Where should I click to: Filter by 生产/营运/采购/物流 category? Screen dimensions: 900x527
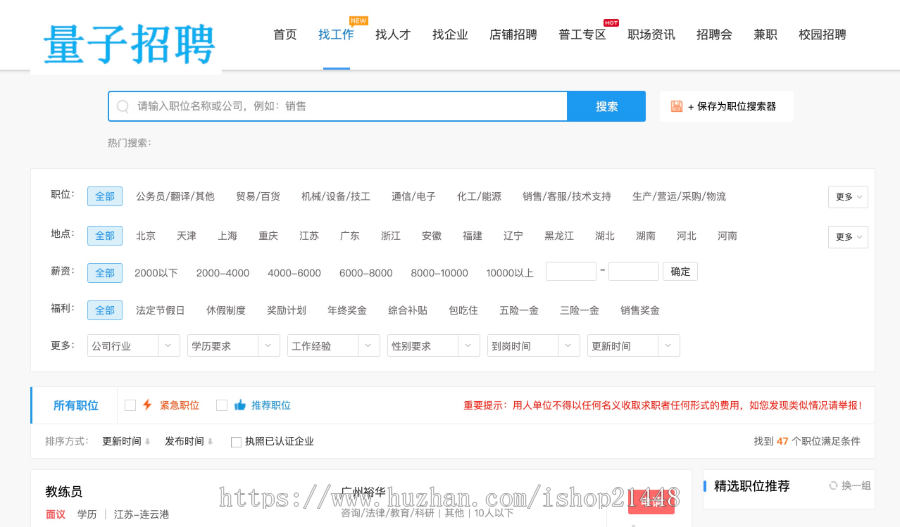tap(679, 196)
